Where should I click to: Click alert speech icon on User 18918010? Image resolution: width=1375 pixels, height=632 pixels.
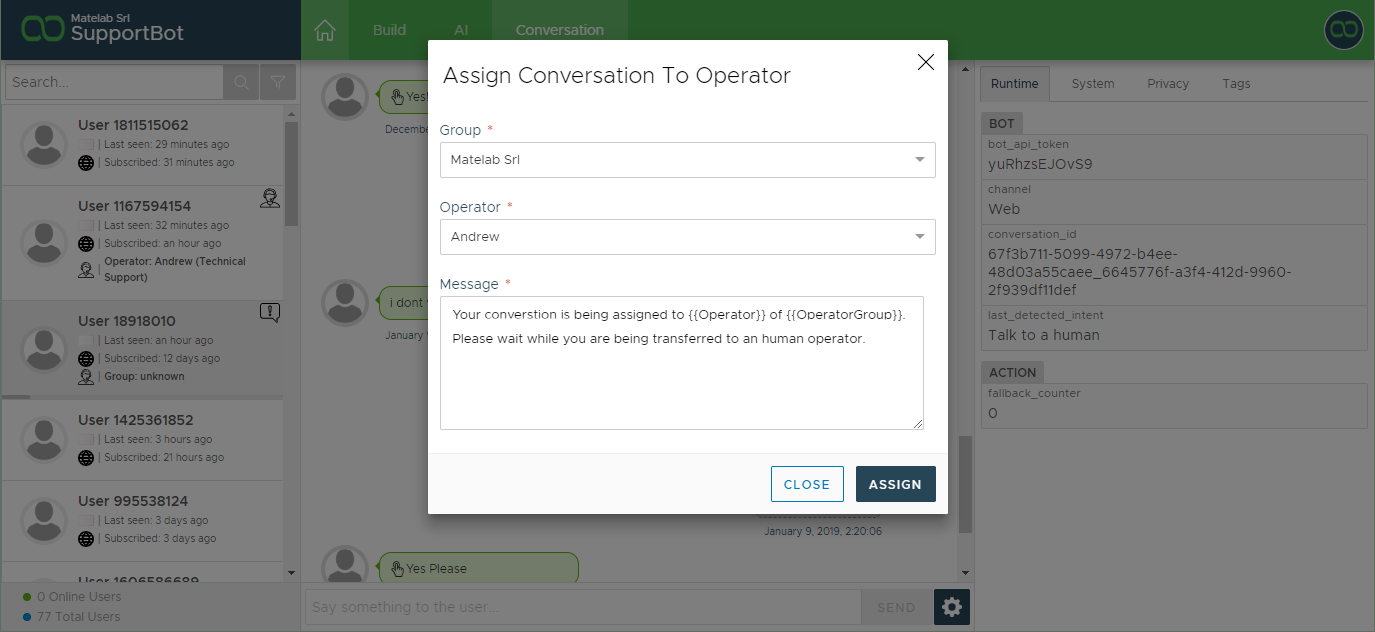pos(269,312)
